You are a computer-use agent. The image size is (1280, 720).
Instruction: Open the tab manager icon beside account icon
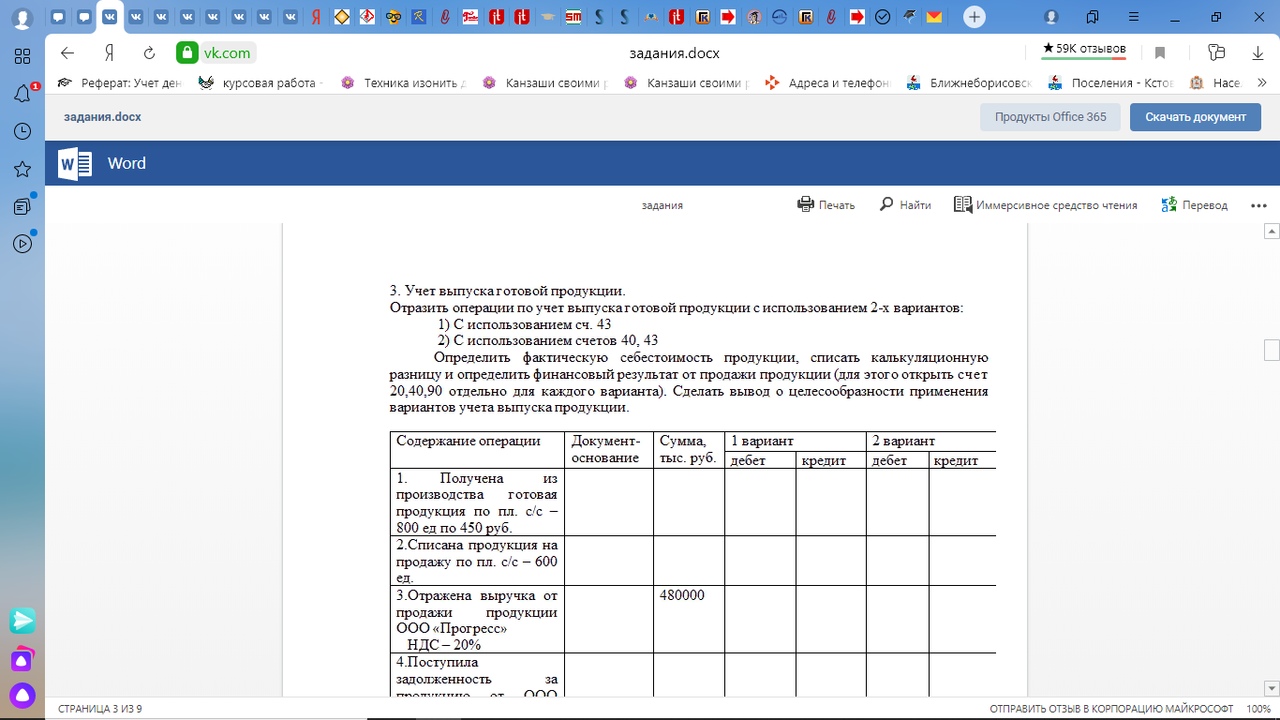(1093, 17)
